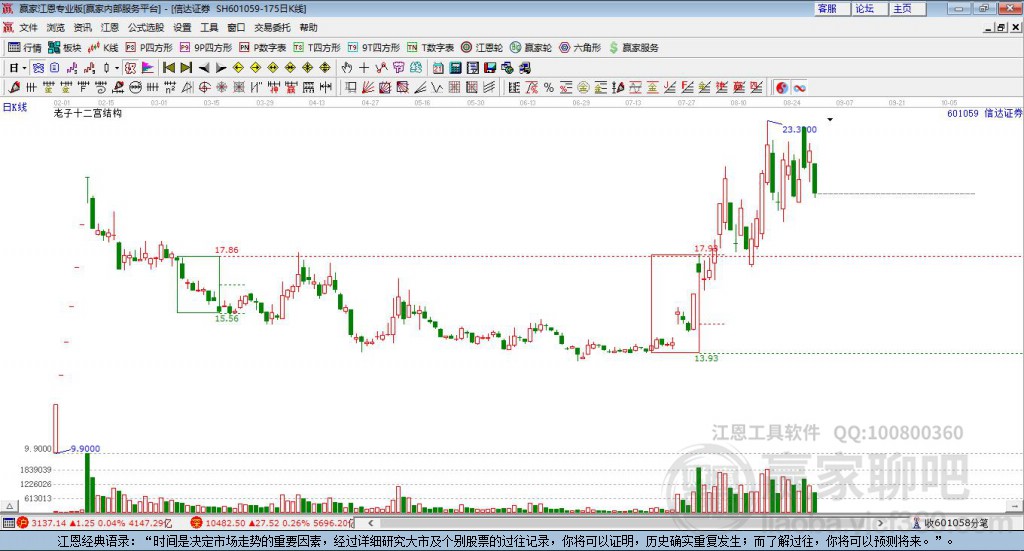This screenshot has width=1024, height=551.
Task: Open the 公式选股 menu
Action: (x=146, y=27)
